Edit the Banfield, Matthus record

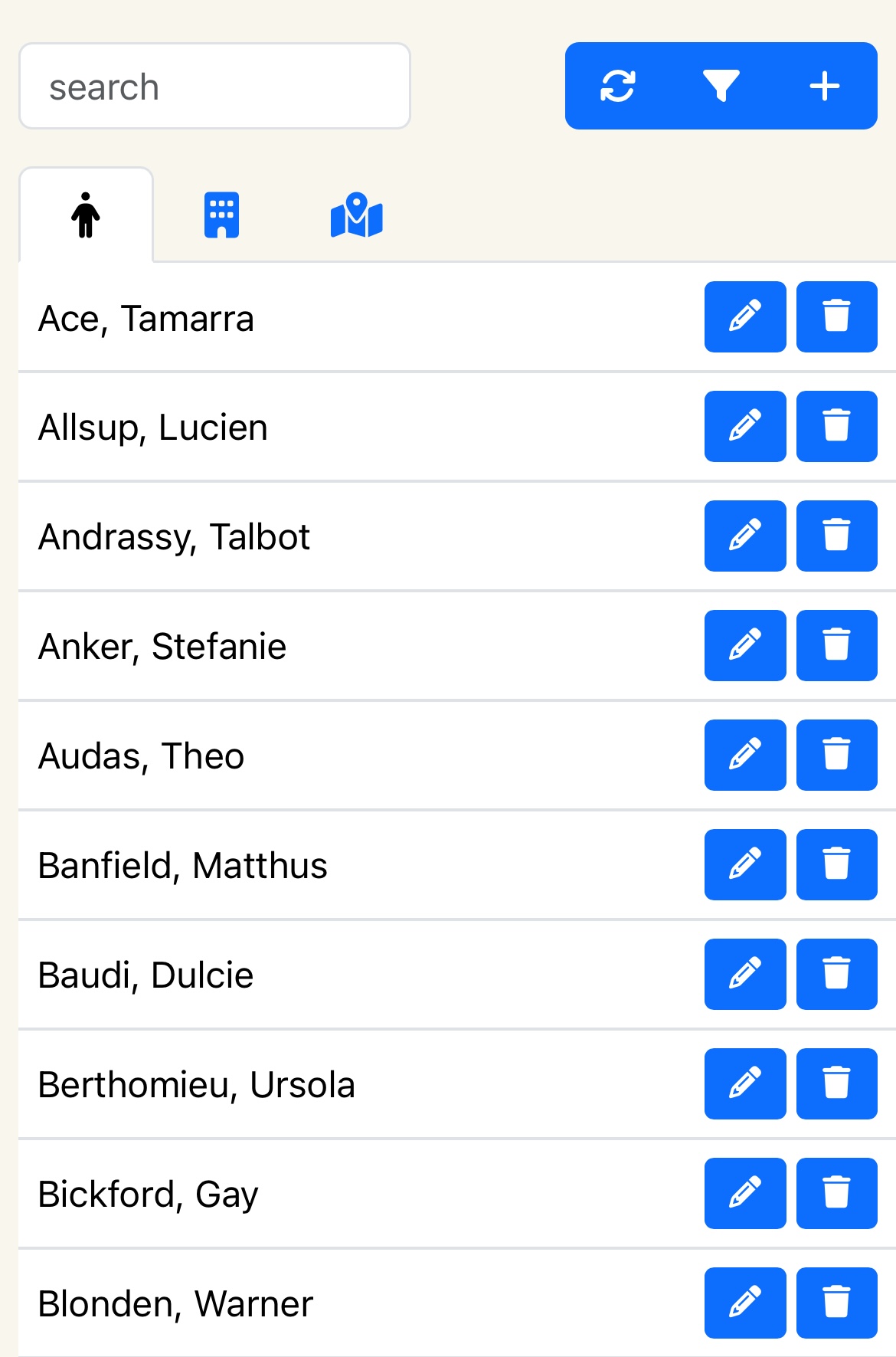coord(745,864)
